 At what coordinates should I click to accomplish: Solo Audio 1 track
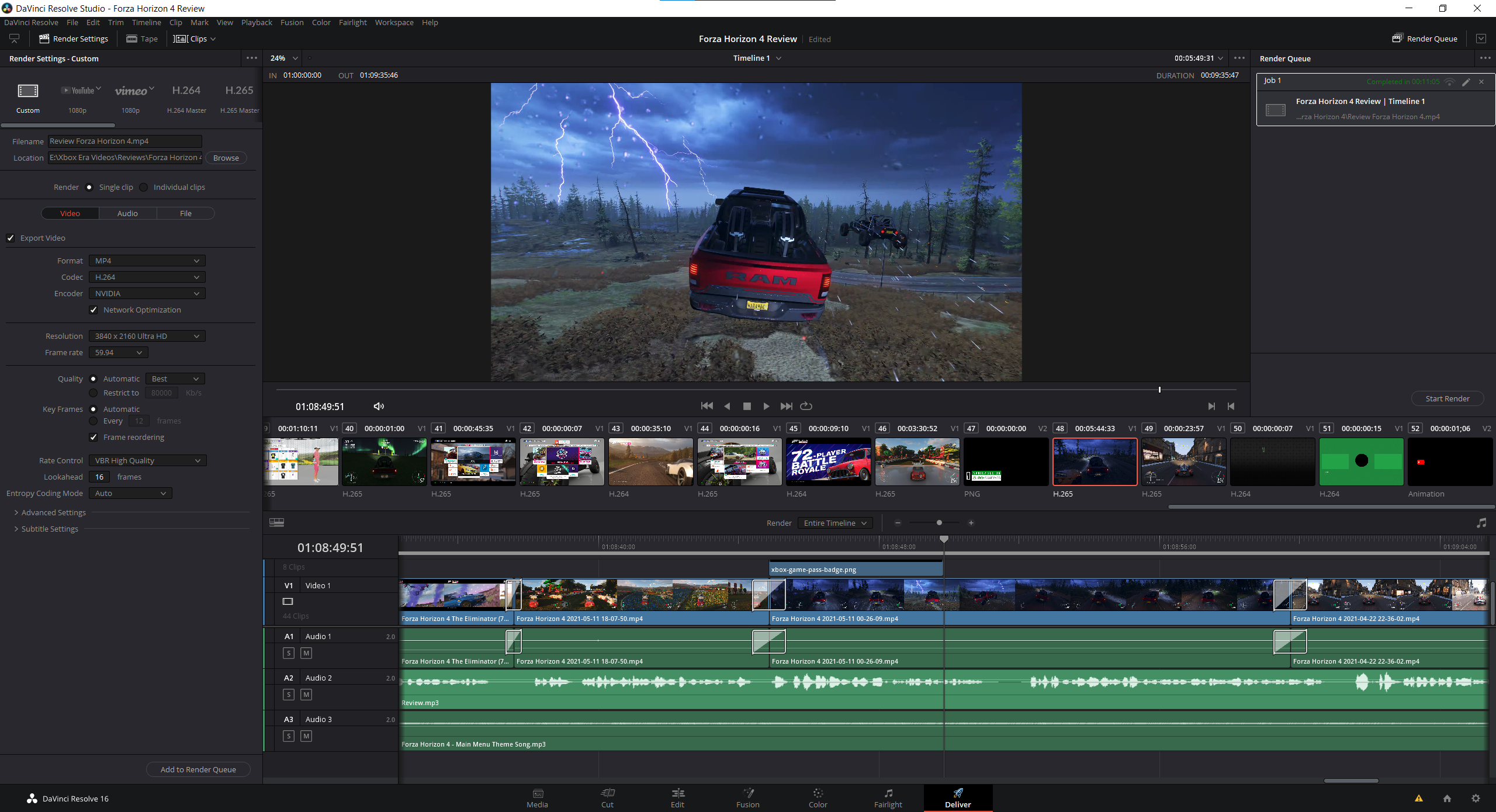(289, 653)
